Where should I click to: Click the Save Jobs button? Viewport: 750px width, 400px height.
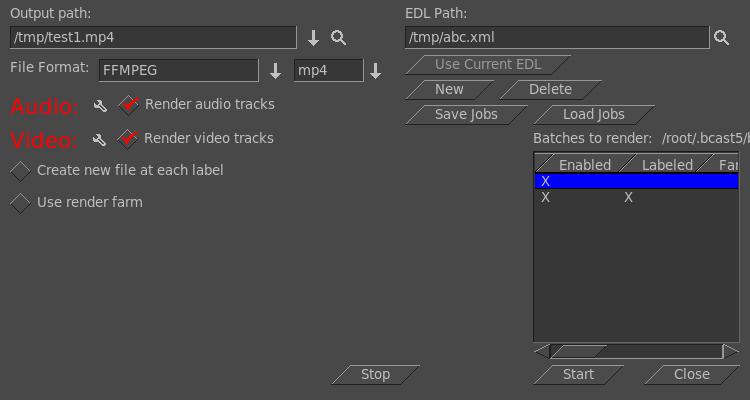coord(466,114)
